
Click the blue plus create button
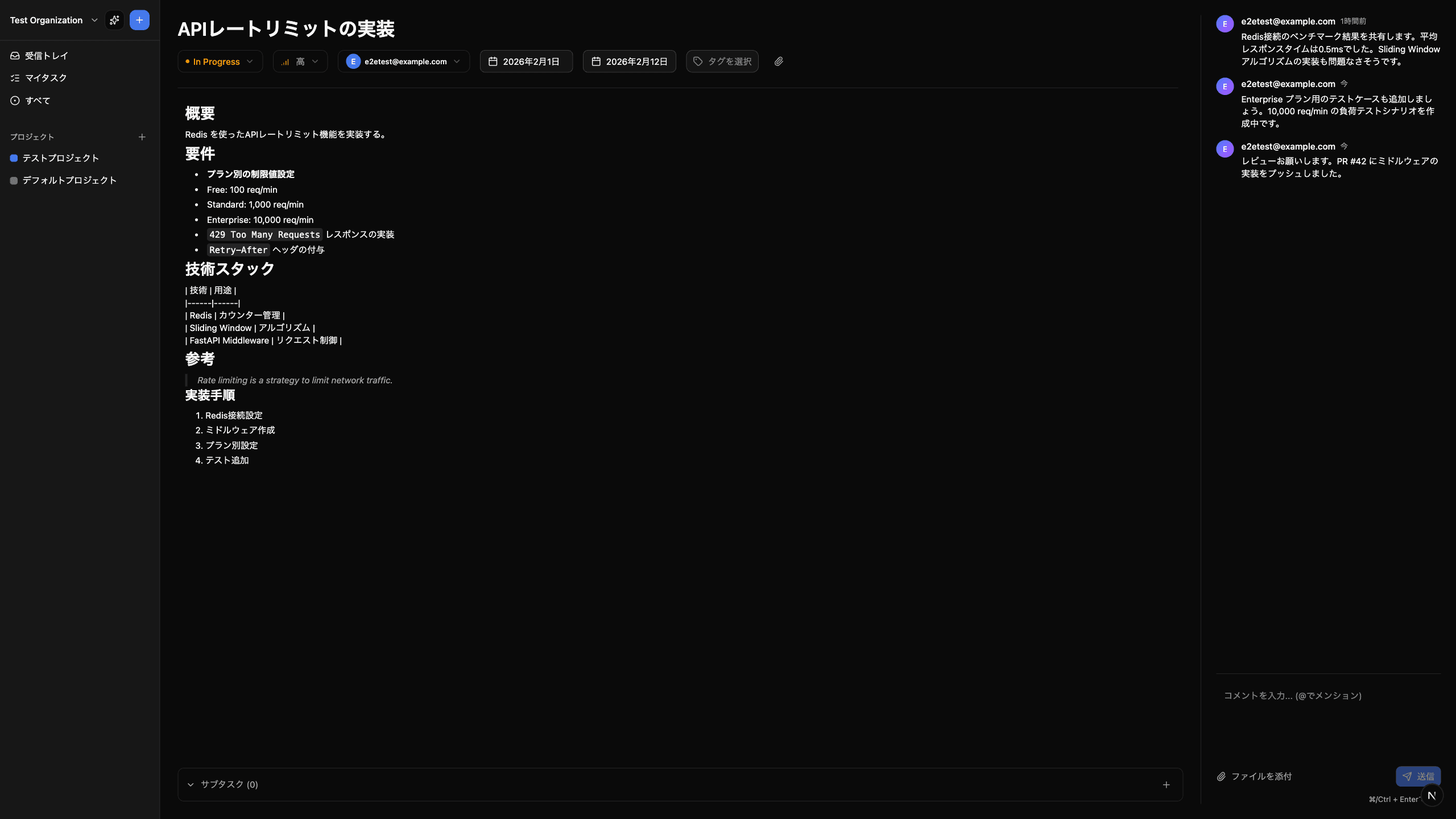(x=139, y=20)
